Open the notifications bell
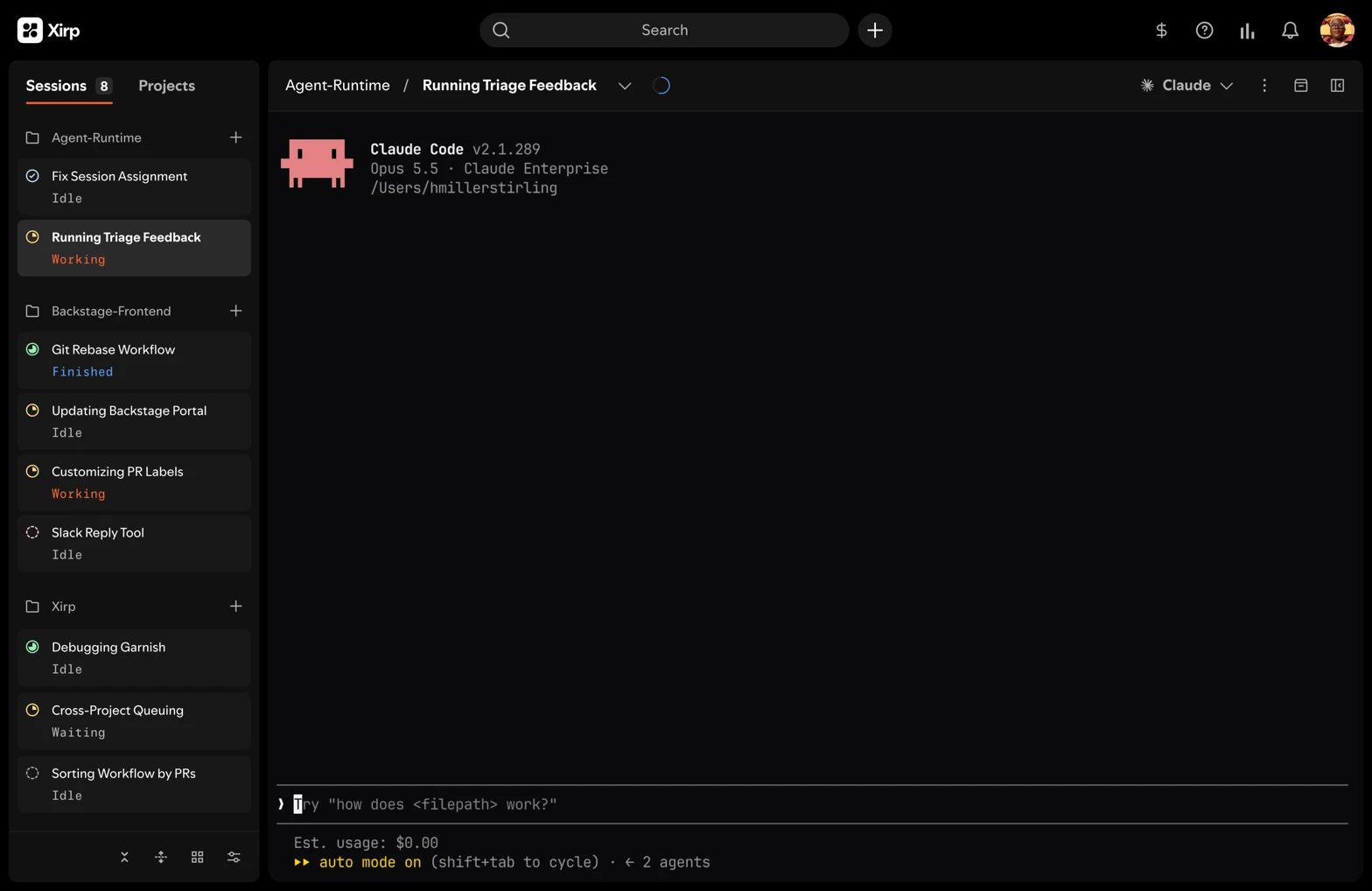Image resolution: width=1372 pixels, height=891 pixels. (x=1290, y=31)
